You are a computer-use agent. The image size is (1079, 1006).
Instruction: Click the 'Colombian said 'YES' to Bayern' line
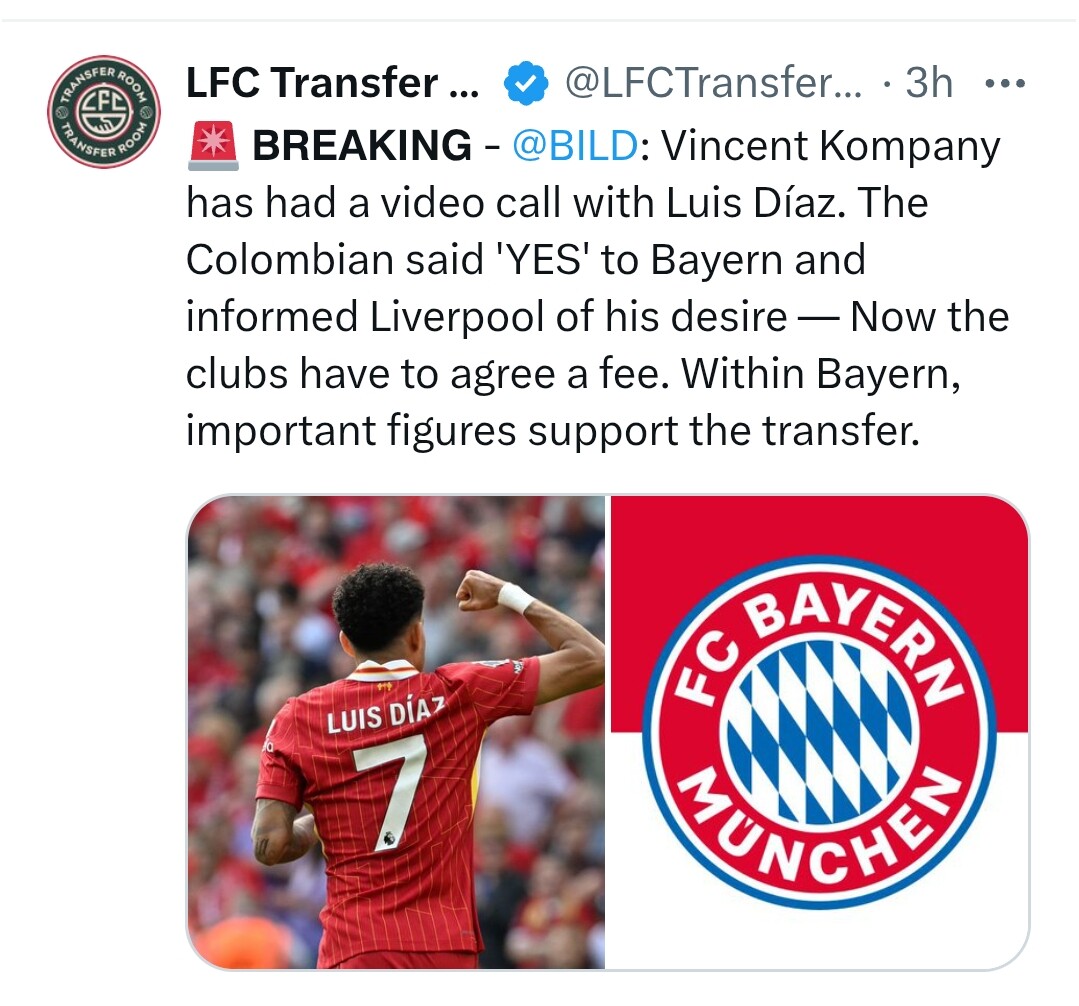click(x=526, y=260)
